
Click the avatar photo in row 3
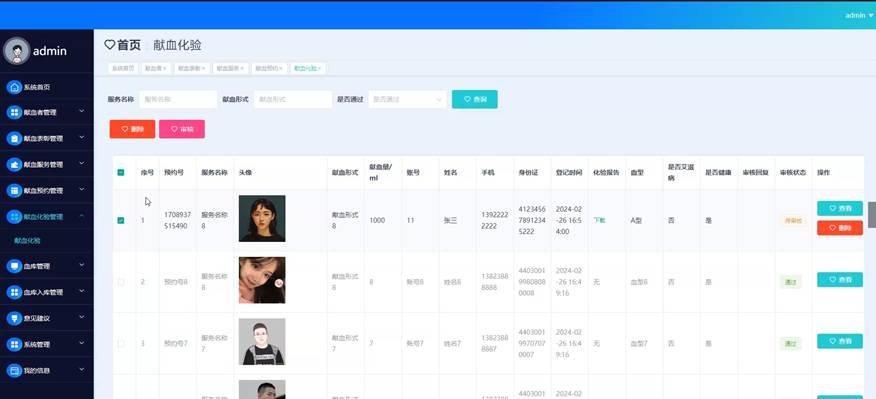pos(262,341)
